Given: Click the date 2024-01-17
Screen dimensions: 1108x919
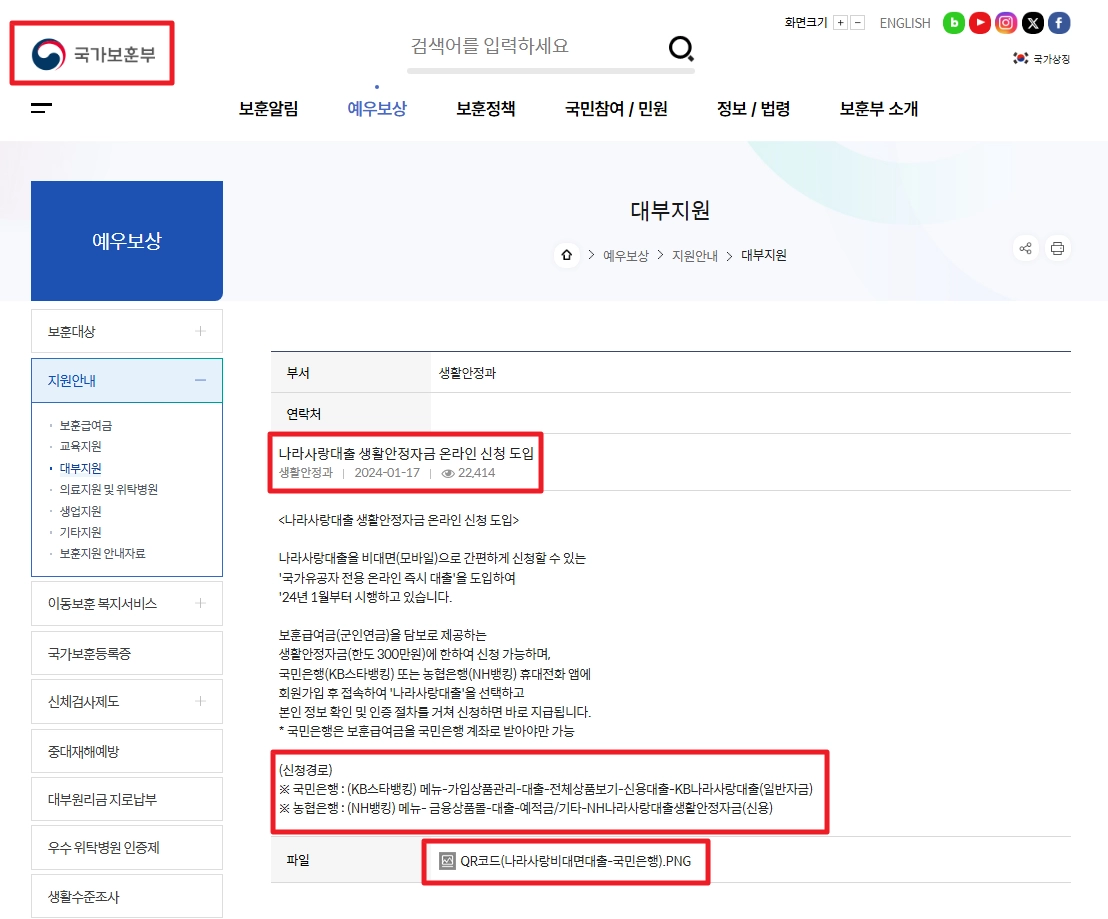Looking at the screenshot, I should 387,473.
